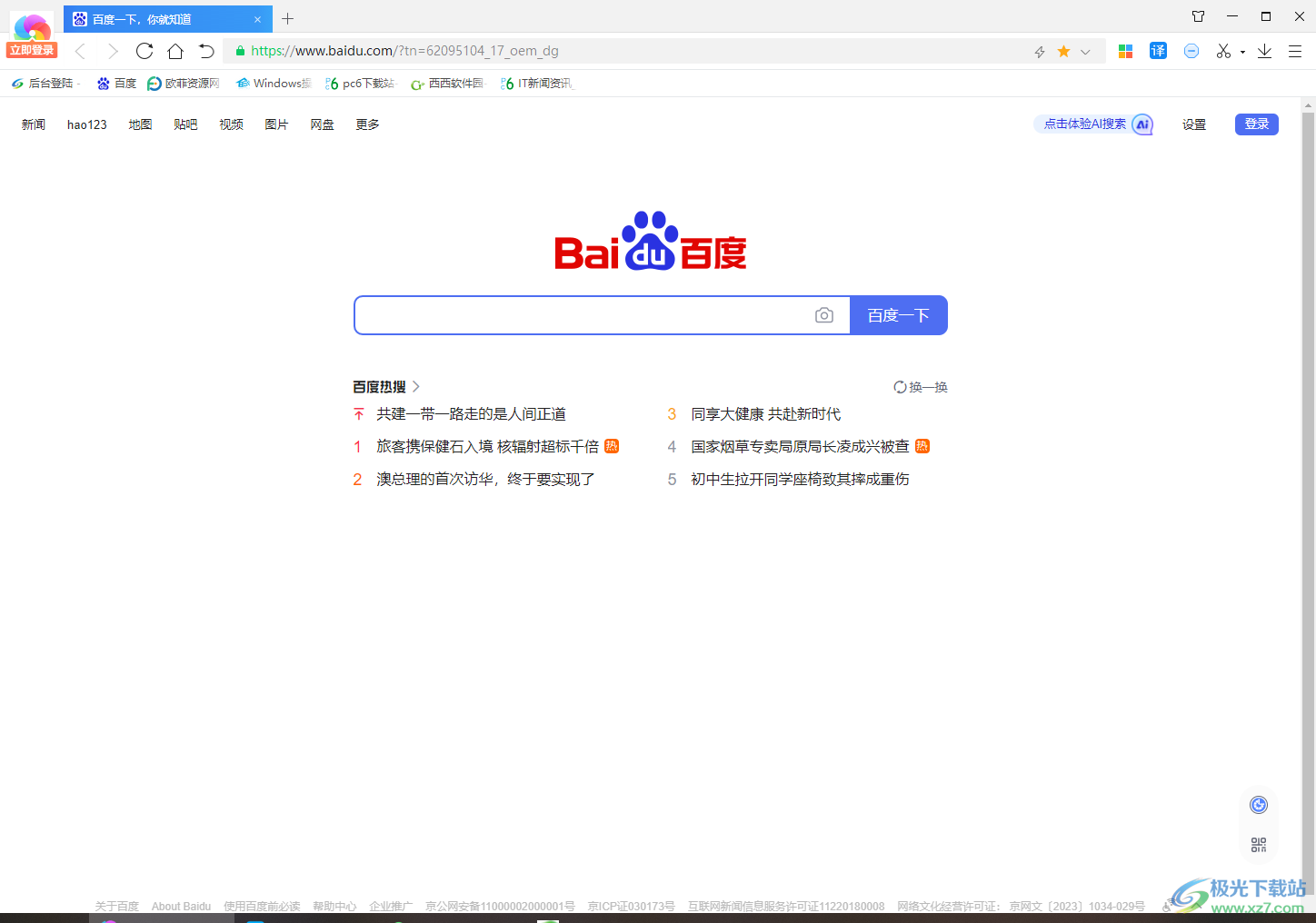Open the 百度 bookmark
The width and height of the screenshot is (1316, 923).
tap(116, 83)
